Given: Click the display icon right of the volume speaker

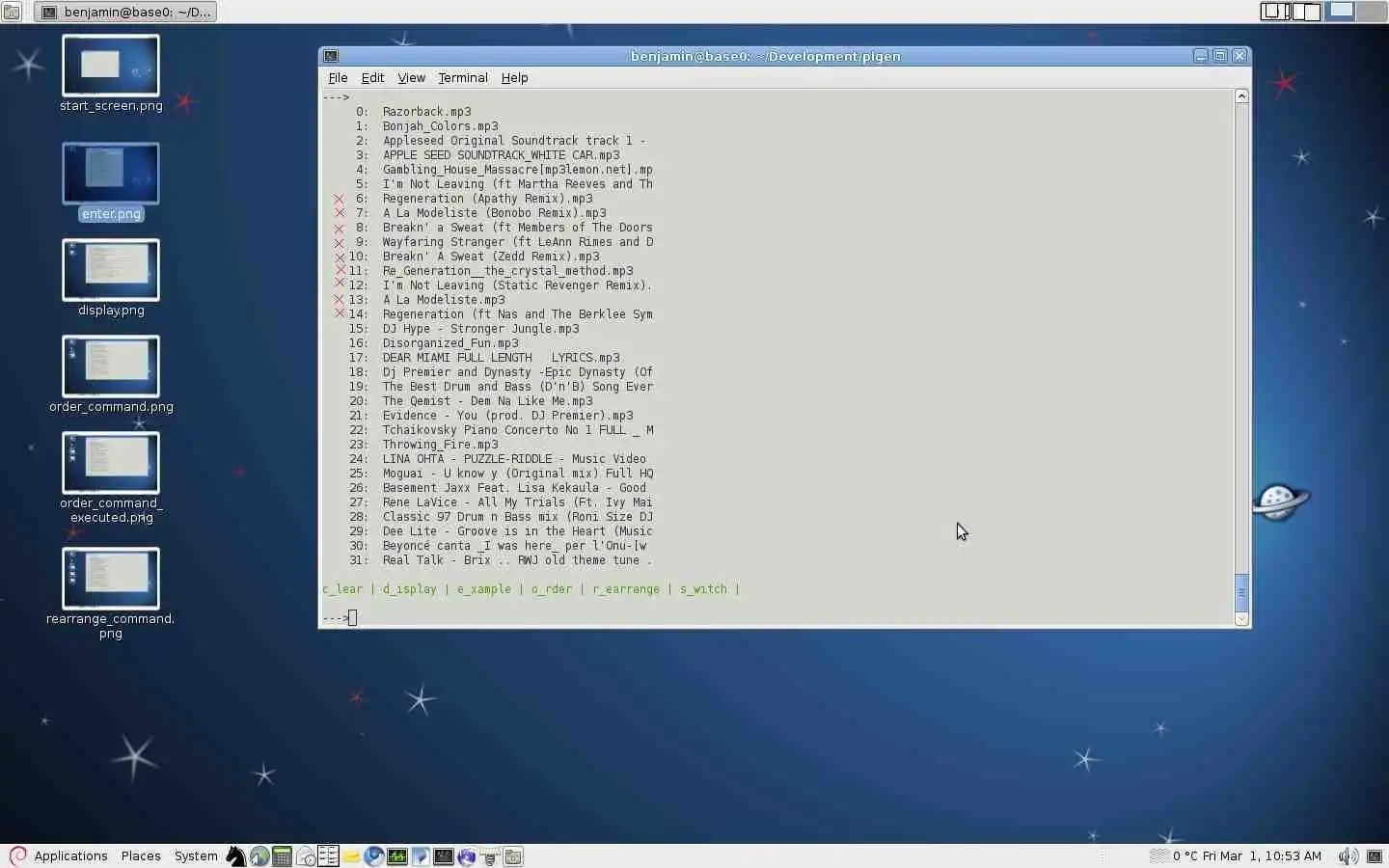Looking at the screenshot, I should (x=1375, y=856).
